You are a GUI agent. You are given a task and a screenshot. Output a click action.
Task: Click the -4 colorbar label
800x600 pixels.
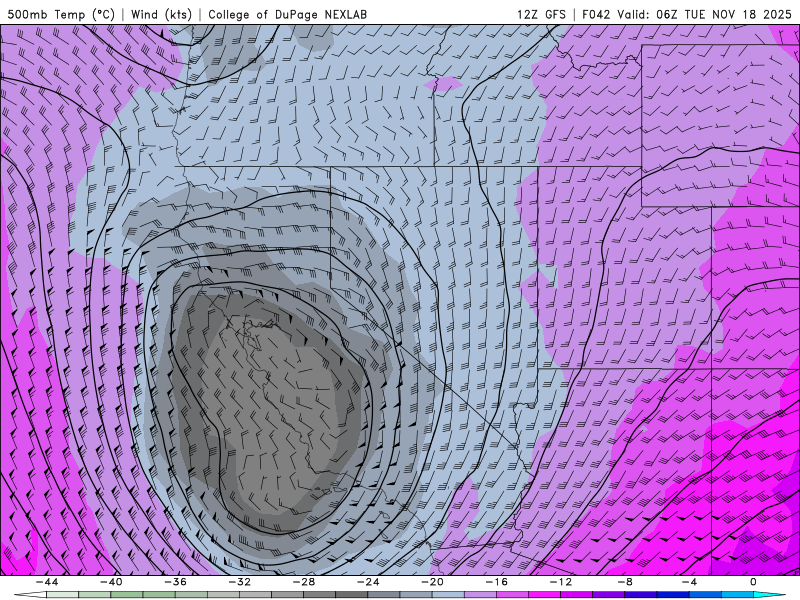[689, 582]
